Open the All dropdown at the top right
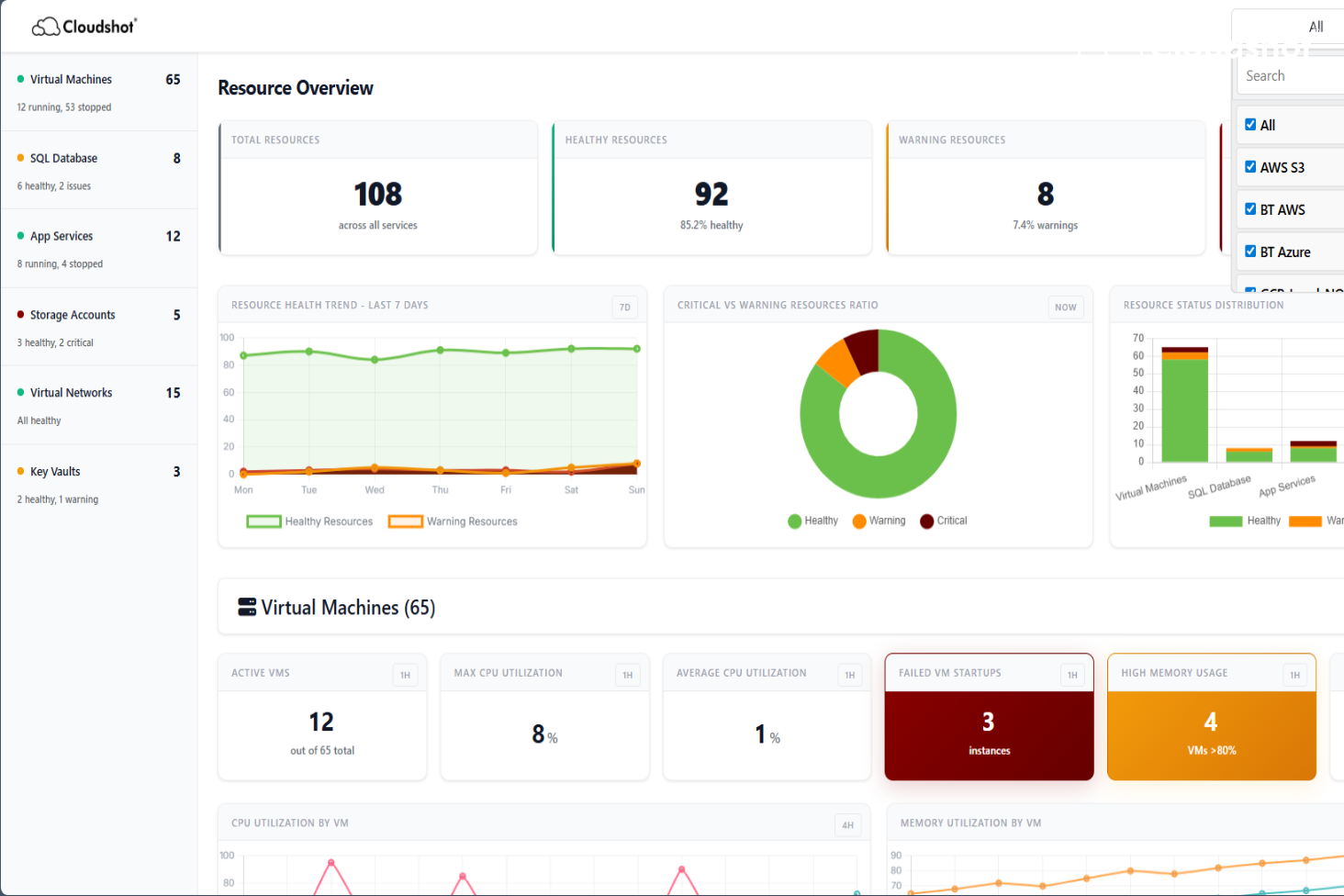 coord(1316,27)
